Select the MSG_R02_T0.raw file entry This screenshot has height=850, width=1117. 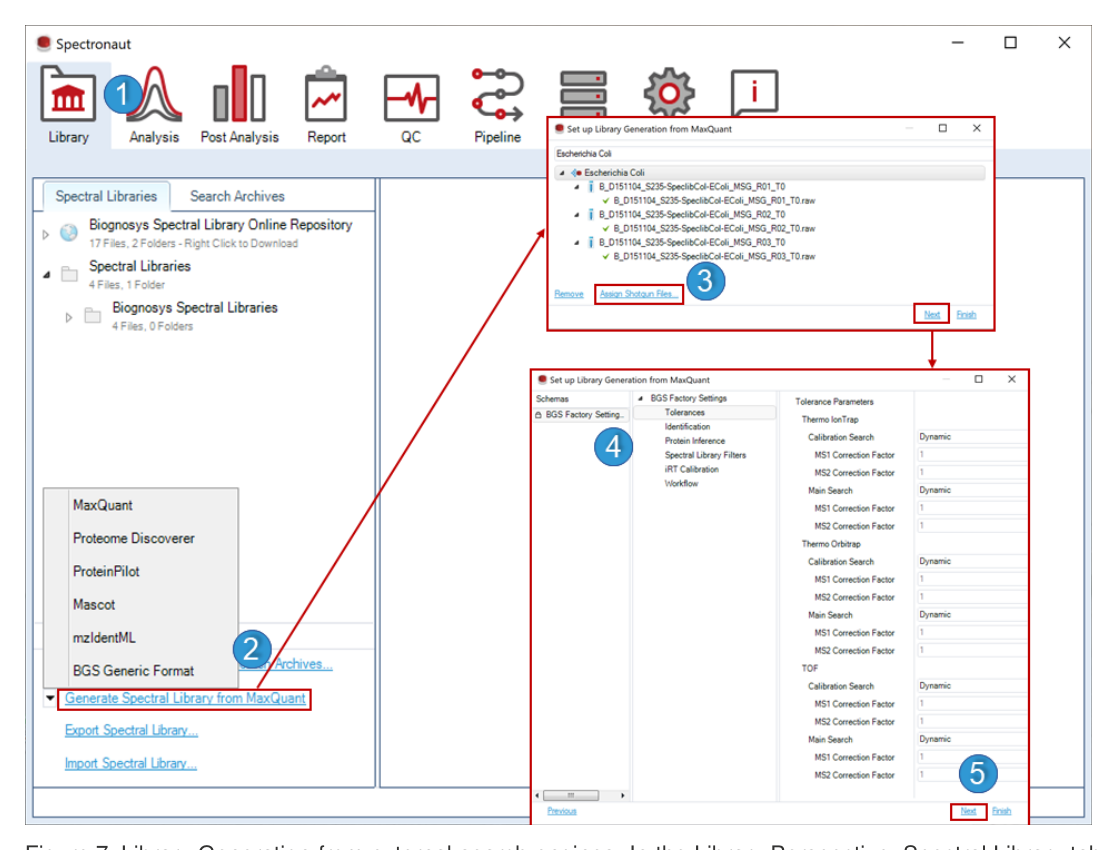coord(715,229)
